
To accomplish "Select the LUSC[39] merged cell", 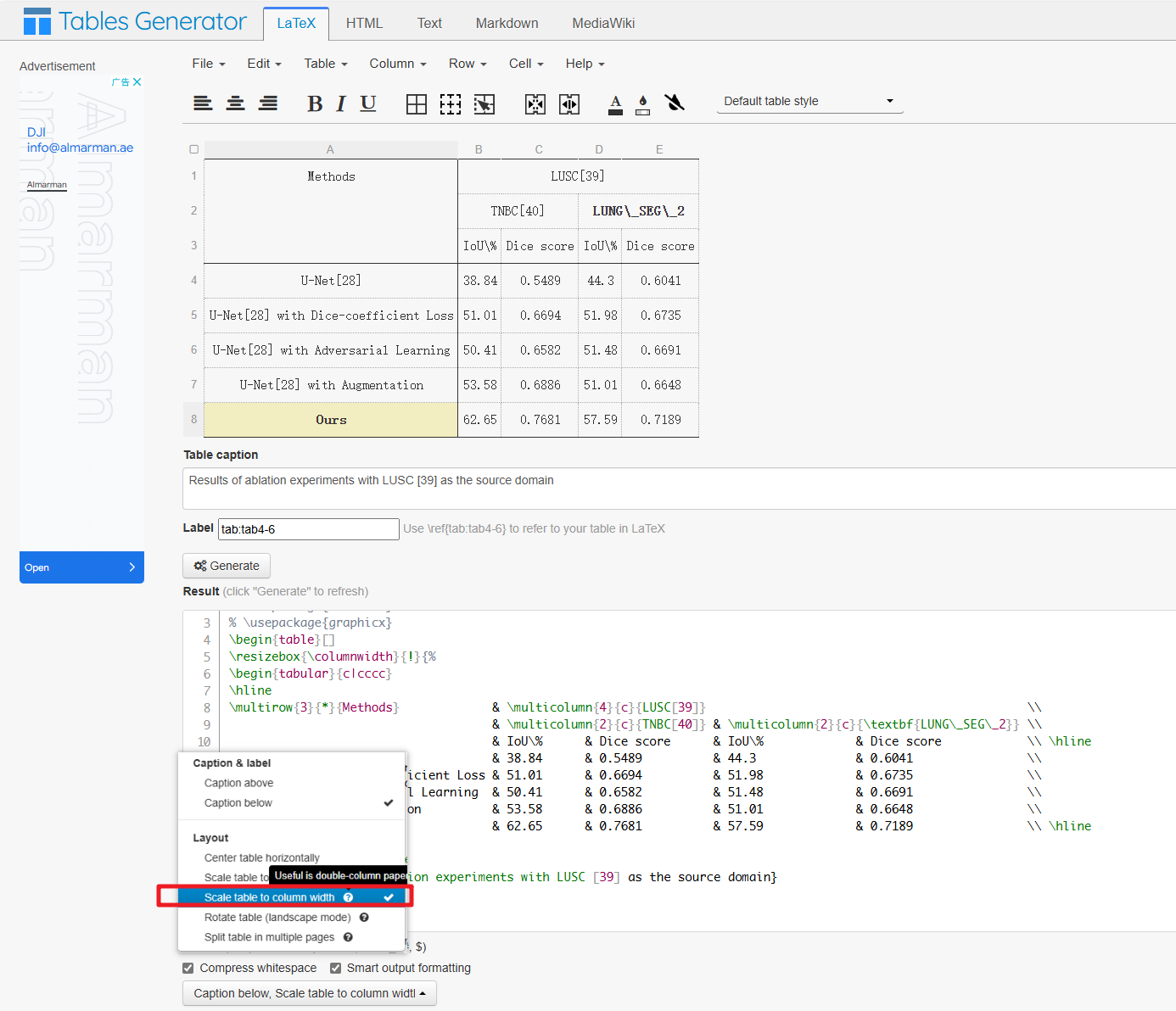I will click(x=578, y=176).
